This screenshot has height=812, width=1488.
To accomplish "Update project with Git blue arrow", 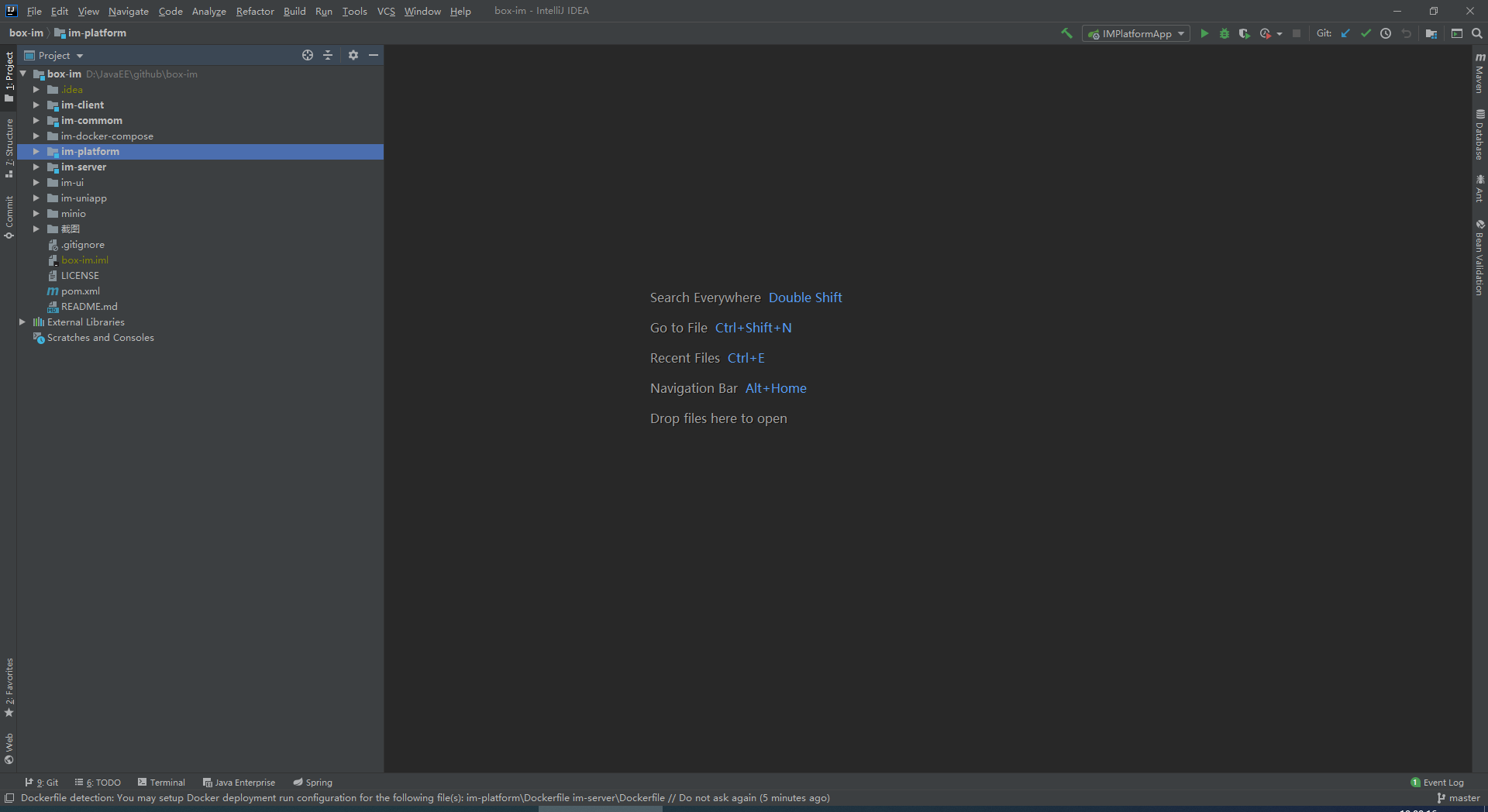I will (1345, 33).
